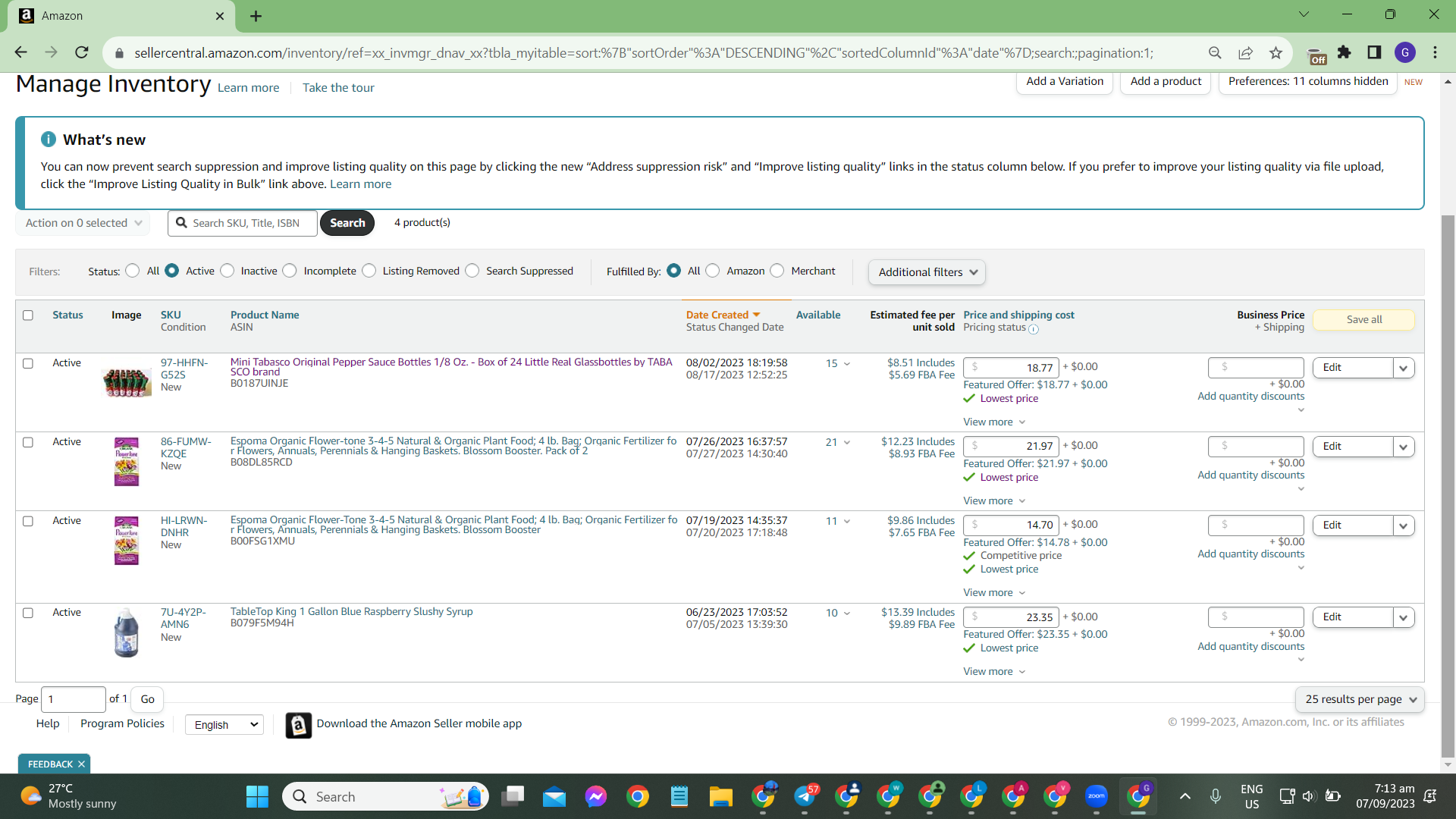Open Preferences: 11 columns hidden
1456x819 pixels.
click(1308, 81)
